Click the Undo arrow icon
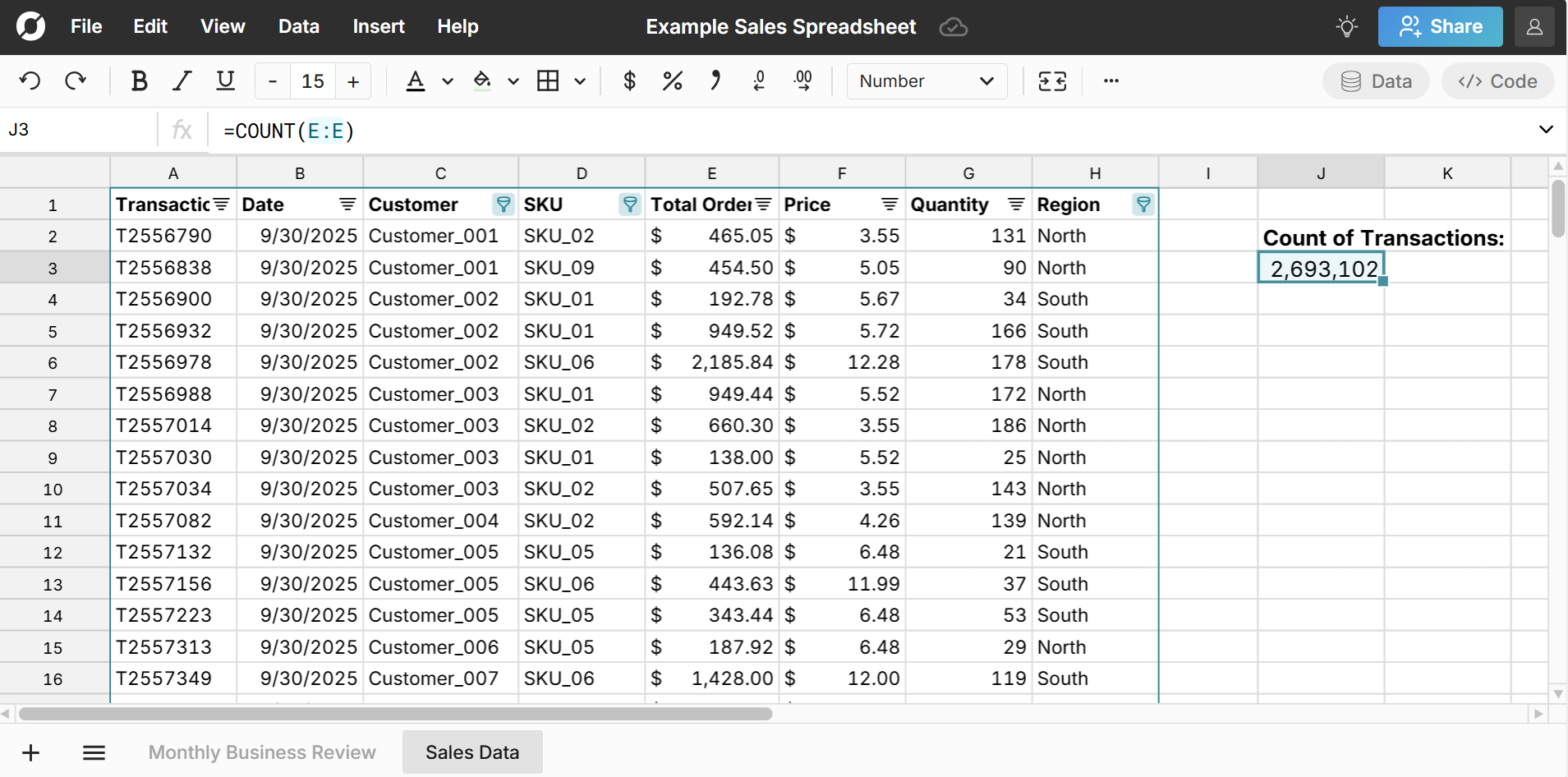 [30, 81]
